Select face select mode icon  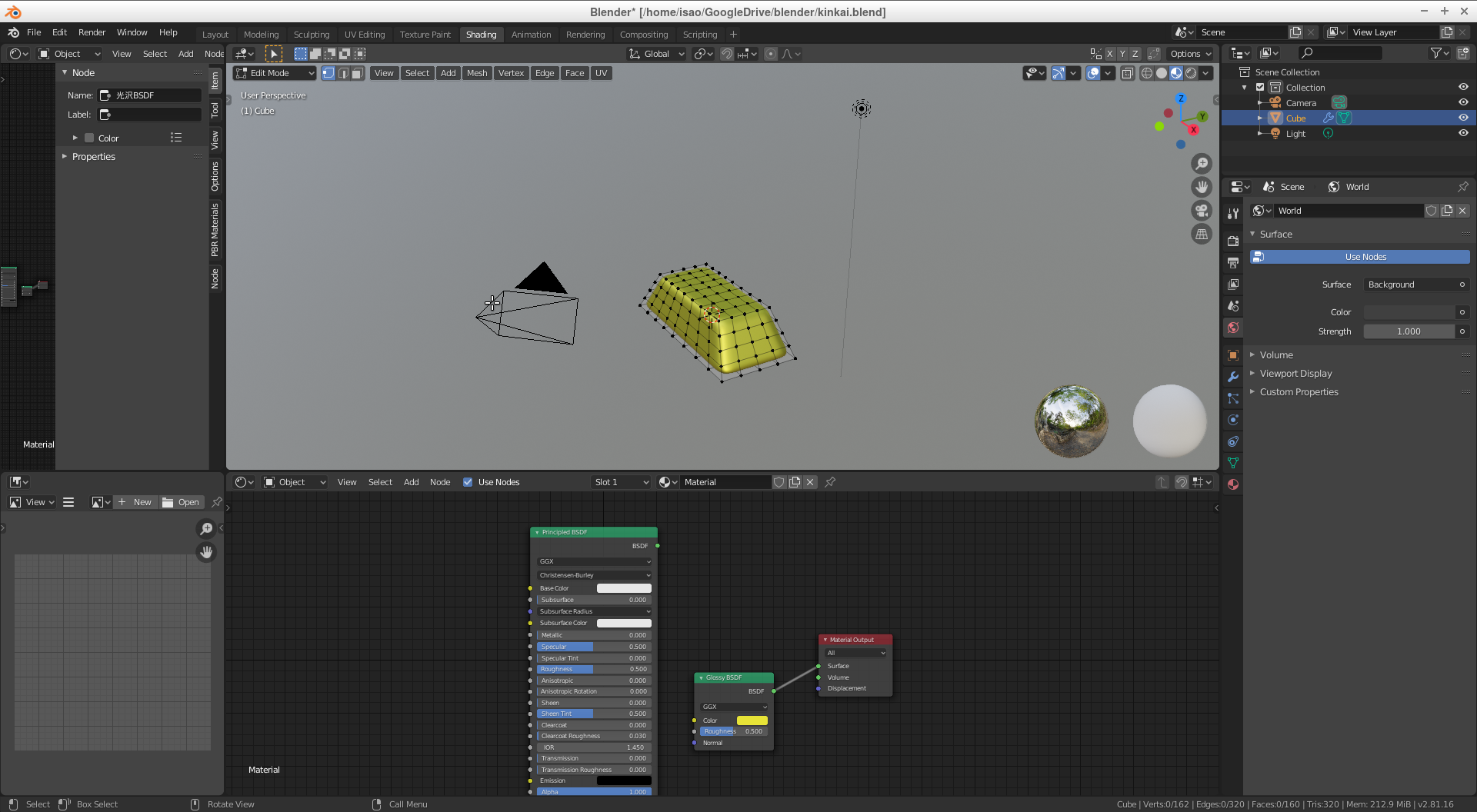click(357, 73)
